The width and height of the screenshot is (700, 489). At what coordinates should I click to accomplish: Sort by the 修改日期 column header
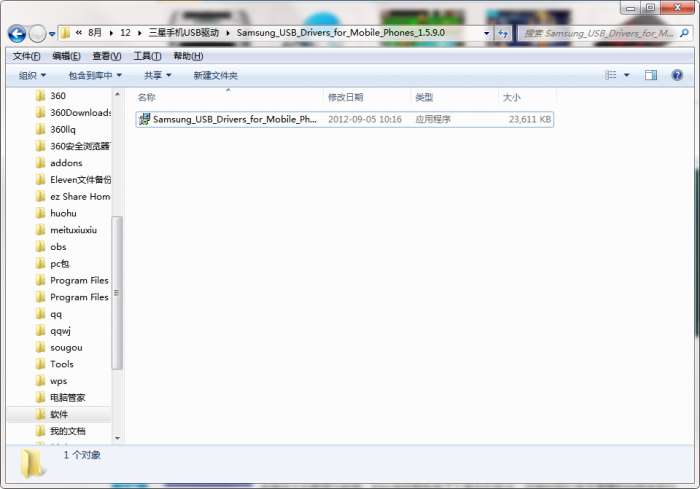[x=366, y=97]
